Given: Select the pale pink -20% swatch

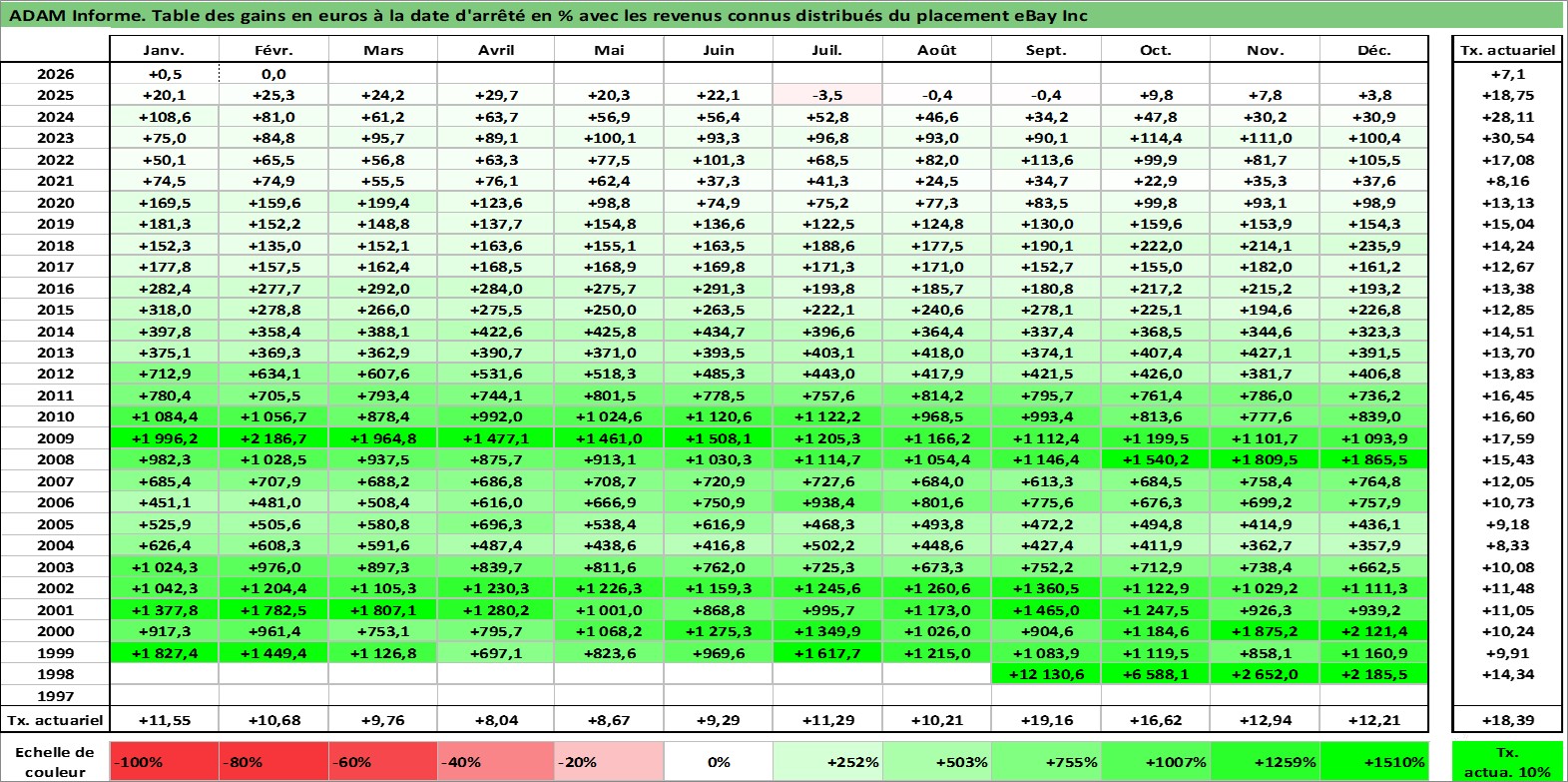Looking at the screenshot, I should (609, 761).
